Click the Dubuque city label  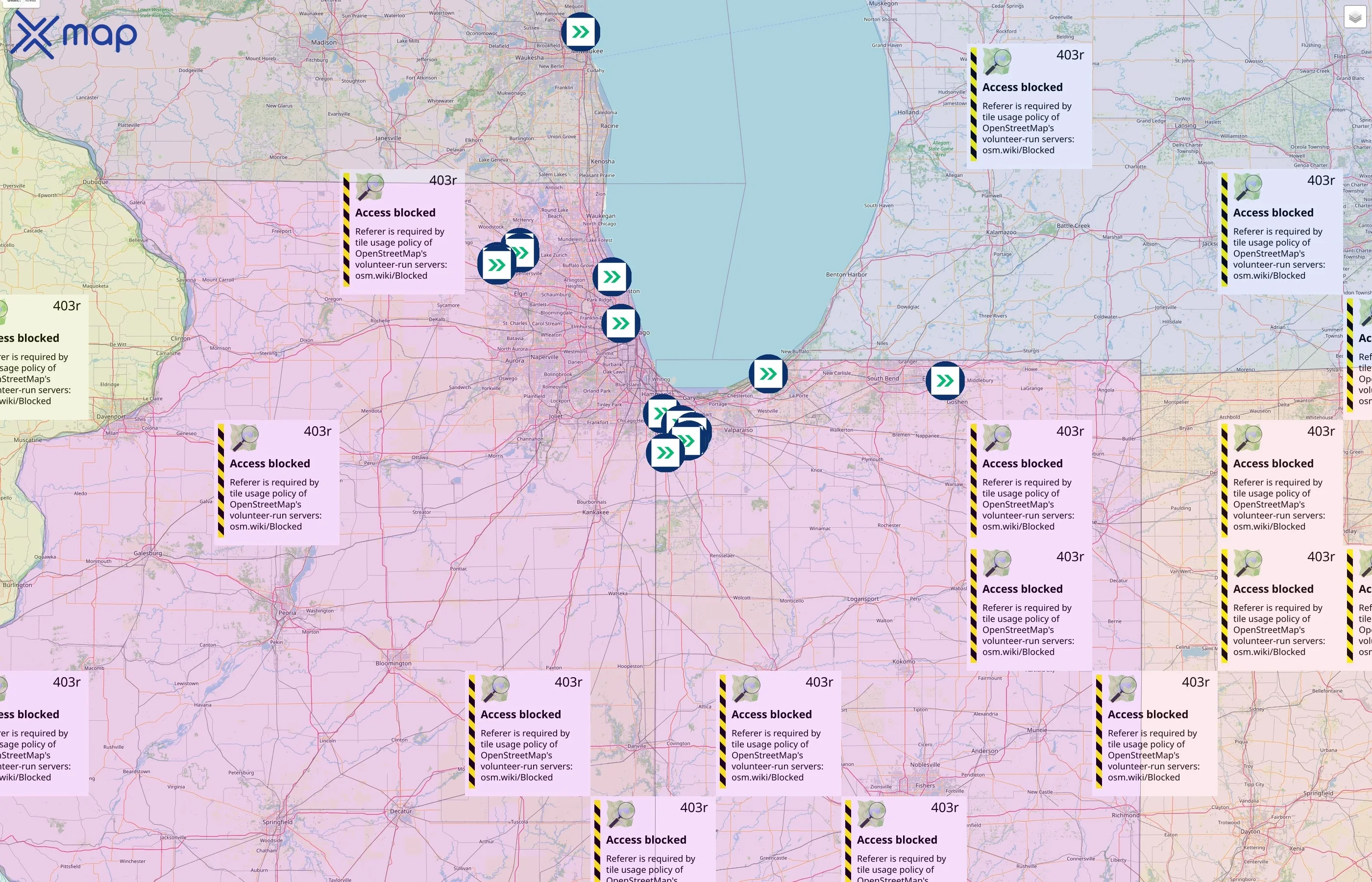[95, 182]
